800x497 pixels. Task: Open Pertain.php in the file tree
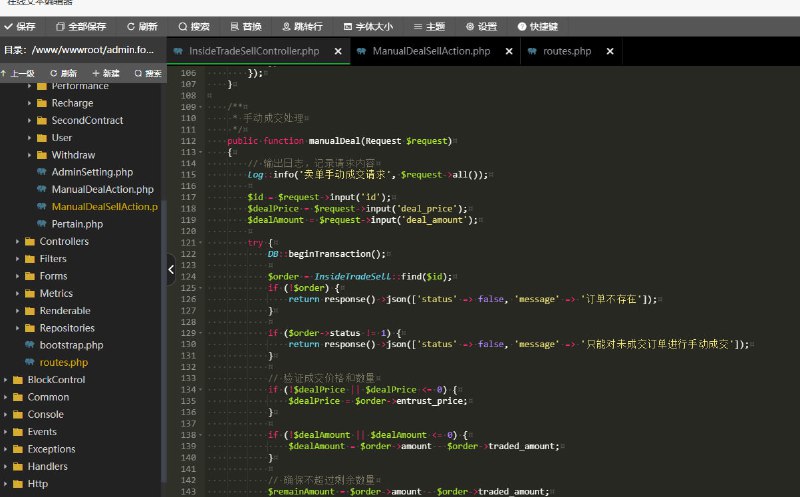77,224
